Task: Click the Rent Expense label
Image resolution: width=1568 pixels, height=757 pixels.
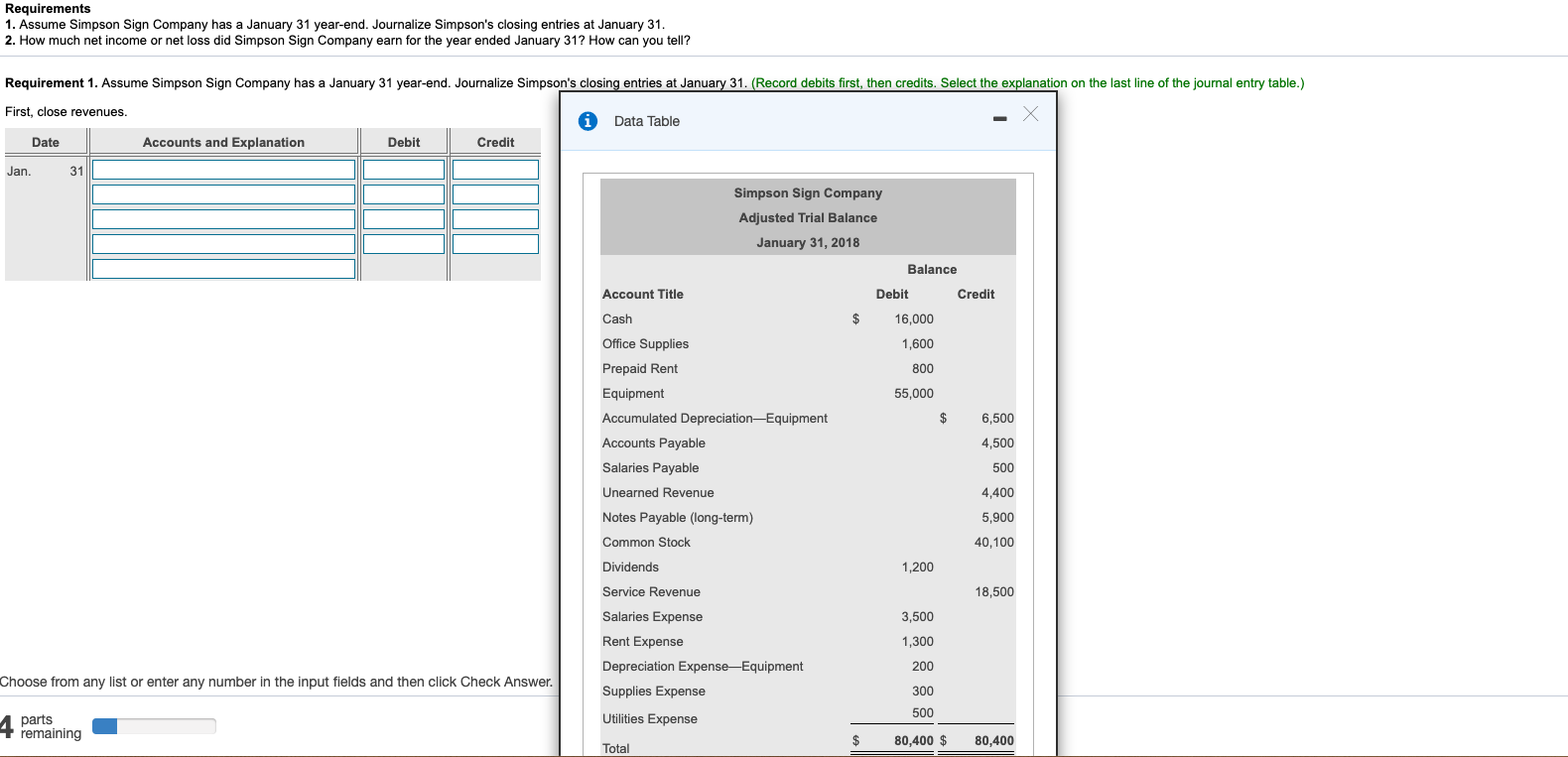Action: tap(642, 641)
